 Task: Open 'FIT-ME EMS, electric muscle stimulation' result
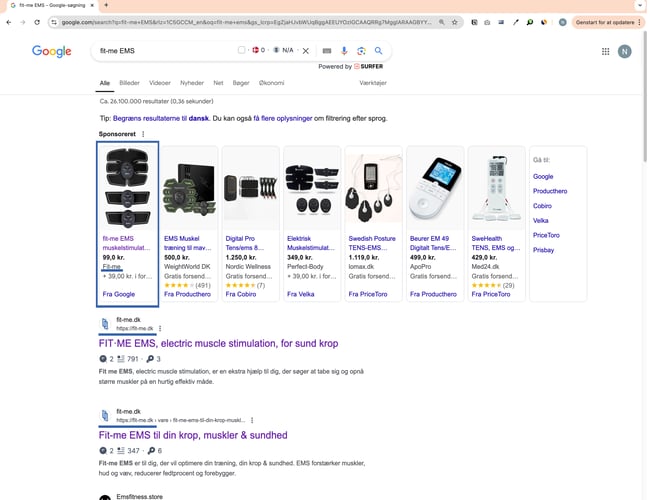(218, 343)
